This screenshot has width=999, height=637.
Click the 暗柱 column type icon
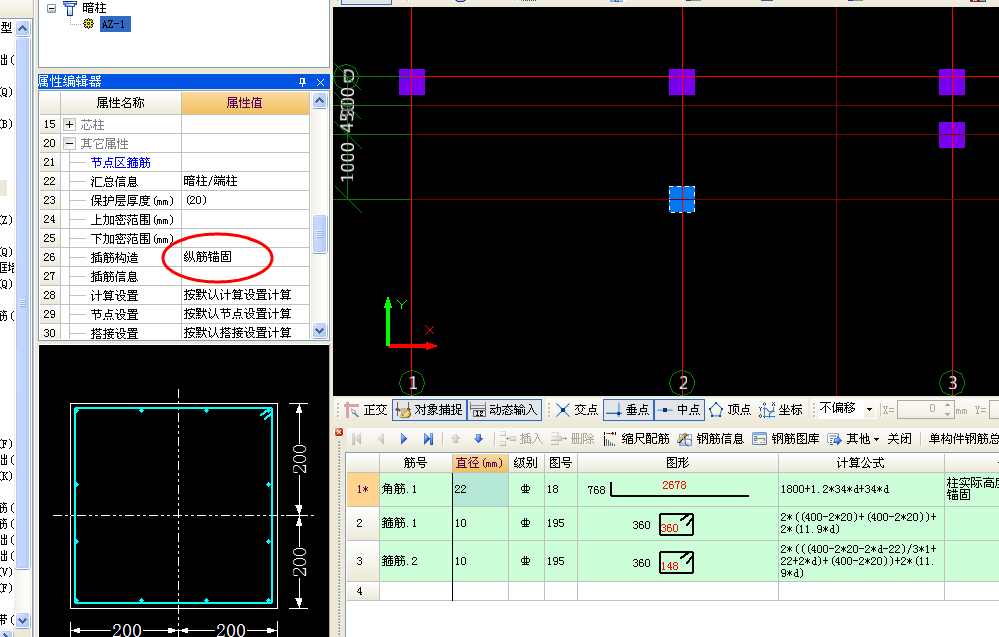pos(69,8)
